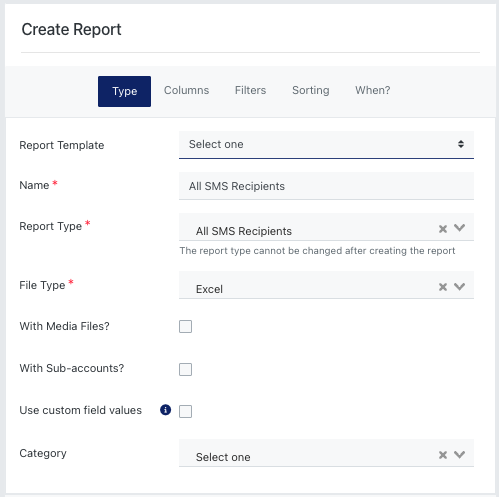Click the active Type tab button
Screen dimensions: 499x497
tap(124, 91)
